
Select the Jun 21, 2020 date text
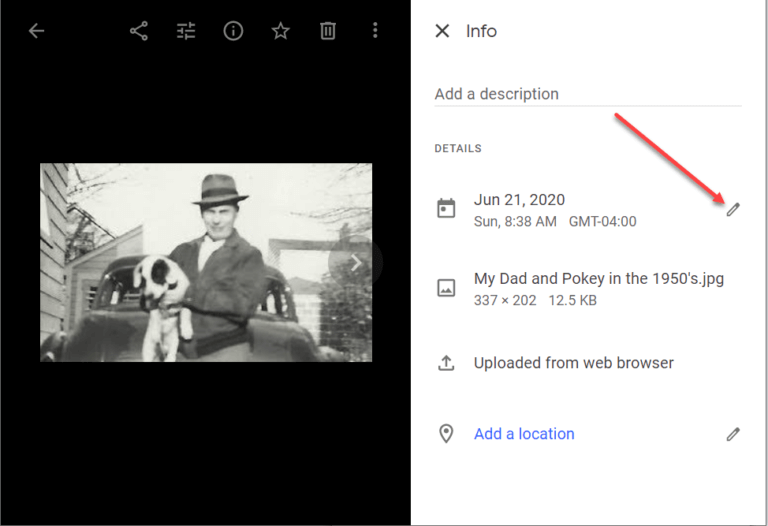coord(519,200)
